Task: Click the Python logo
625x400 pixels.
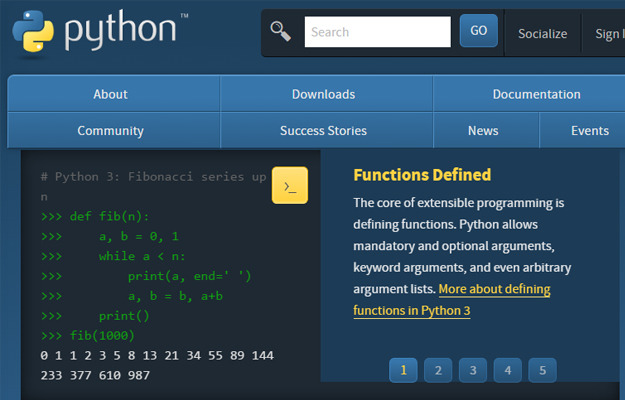Action: (100, 31)
